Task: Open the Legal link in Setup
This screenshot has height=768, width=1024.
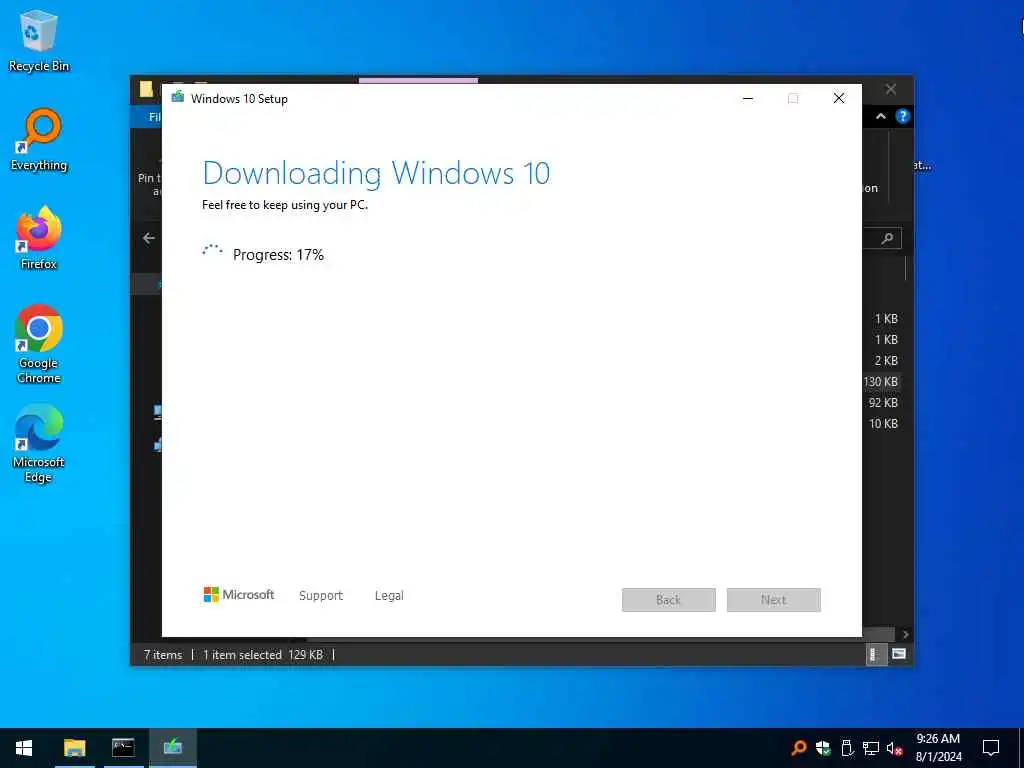Action: pos(389,596)
